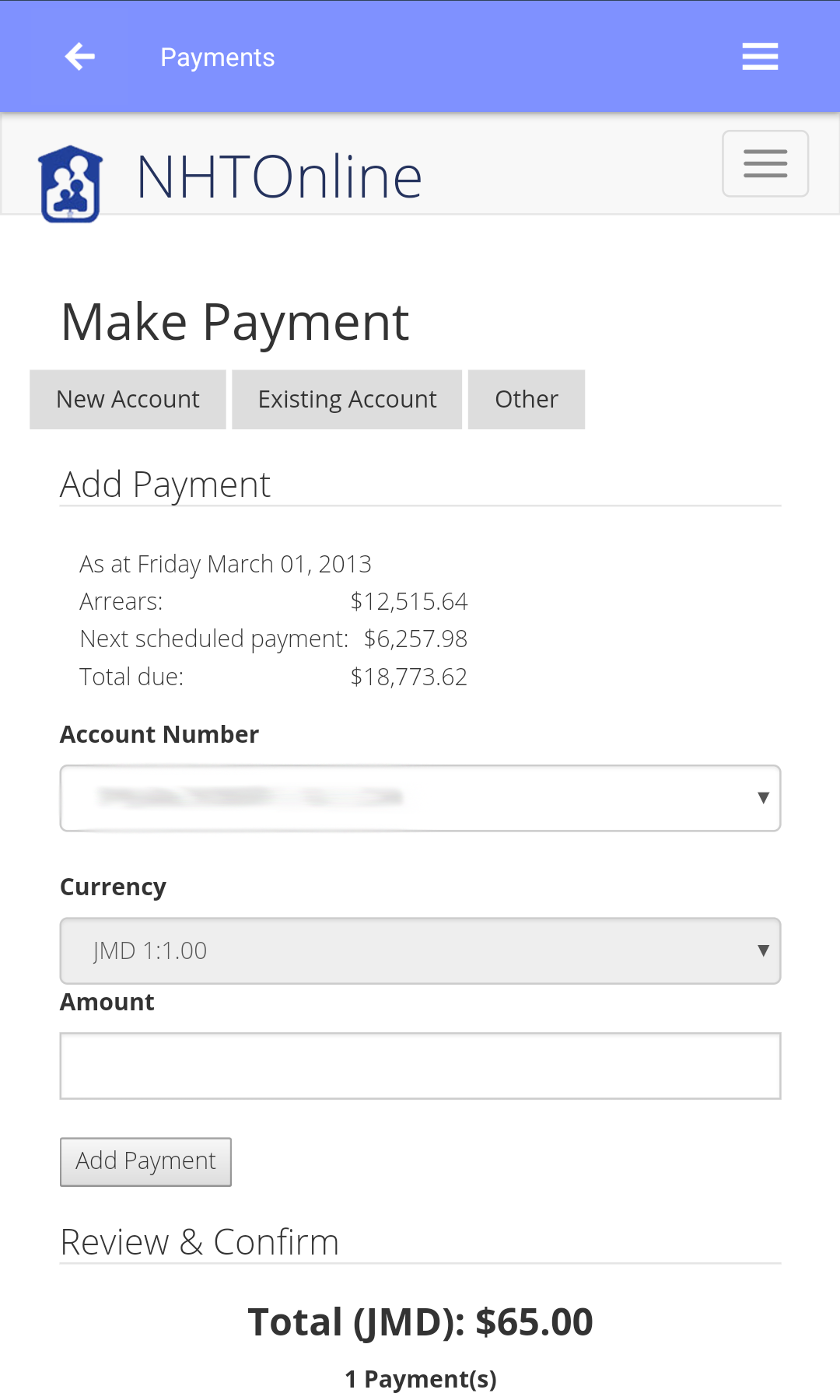Click the Account Number dropdown arrow
840x1400 pixels.
(763, 798)
